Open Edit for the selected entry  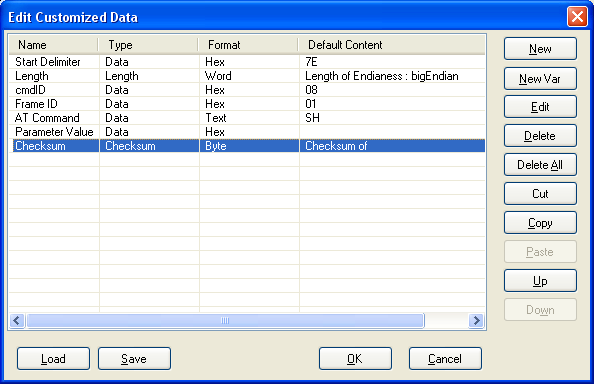click(x=540, y=107)
